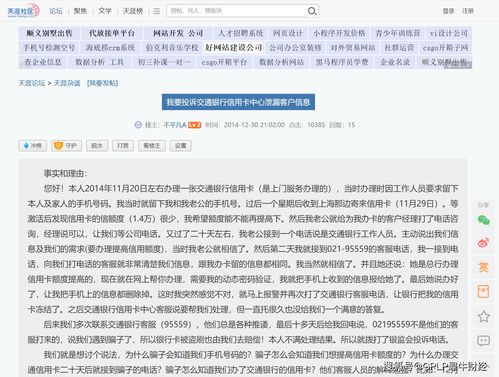Open the 手机号检测空号 ad link
499x377 pixels.
click(x=49, y=47)
